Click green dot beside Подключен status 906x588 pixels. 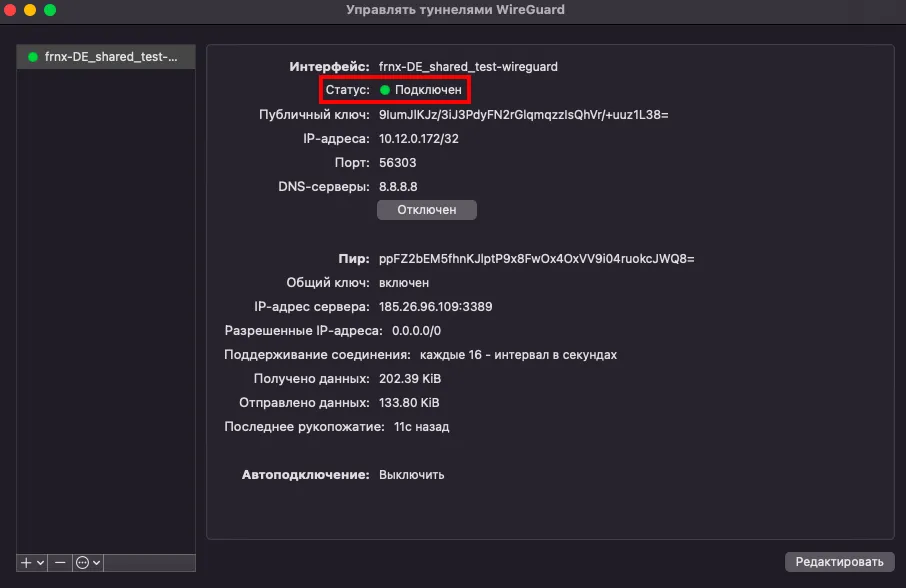[385, 90]
